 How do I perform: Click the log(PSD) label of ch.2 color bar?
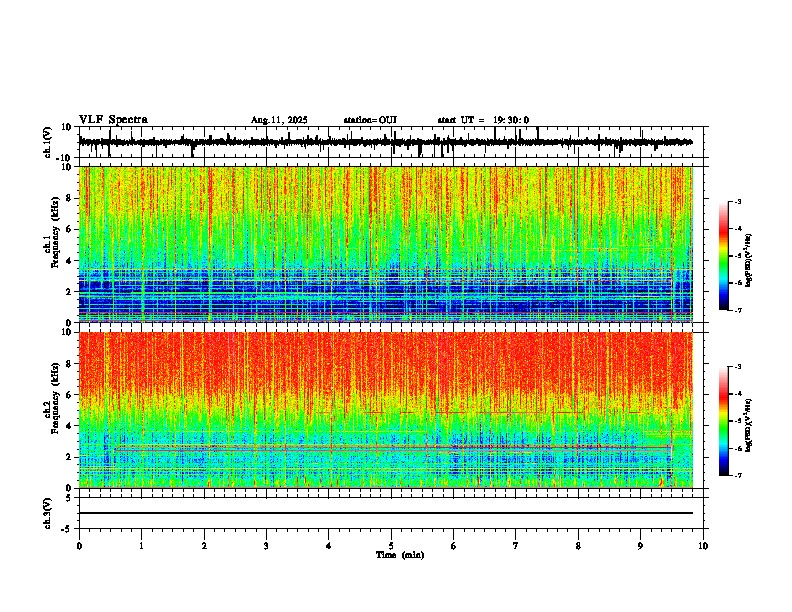[749, 425]
